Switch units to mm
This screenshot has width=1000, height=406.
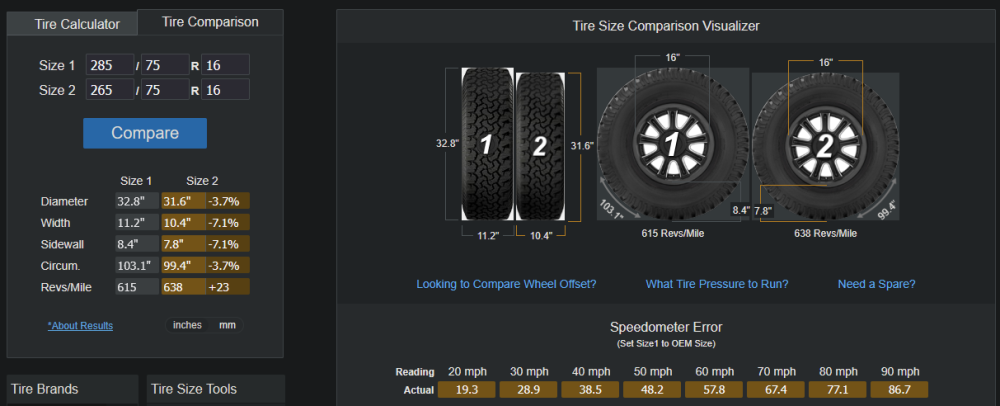pyautogui.click(x=227, y=325)
